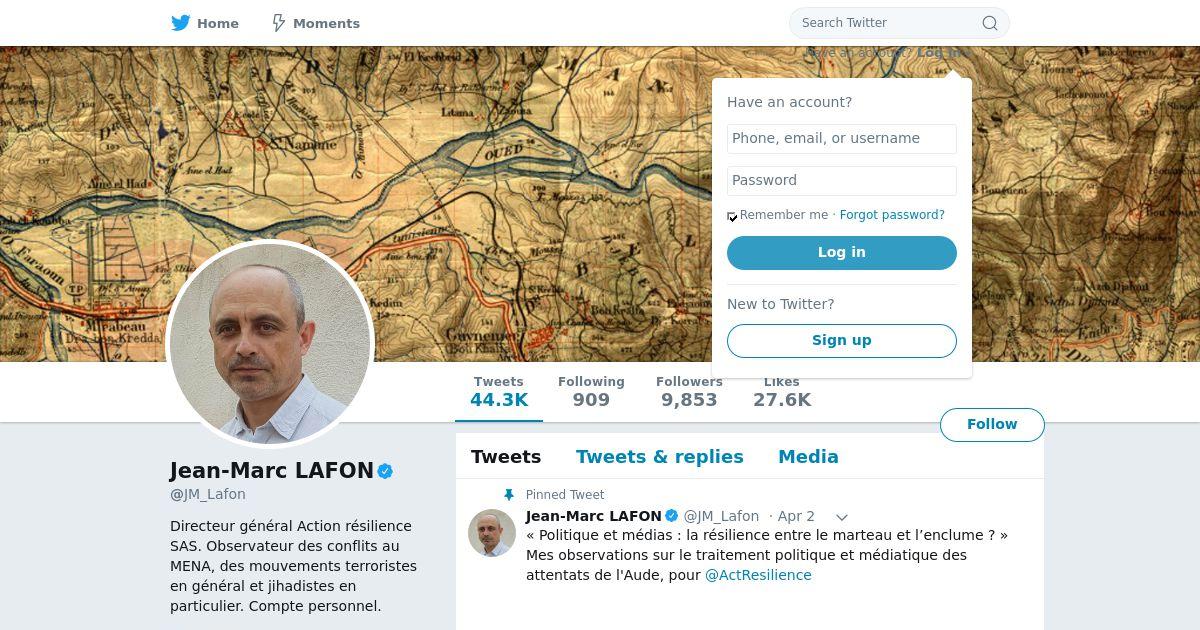Follow Jean-Marc LAFON
Image resolution: width=1200 pixels, height=630 pixels.
[x=992, y=425]
